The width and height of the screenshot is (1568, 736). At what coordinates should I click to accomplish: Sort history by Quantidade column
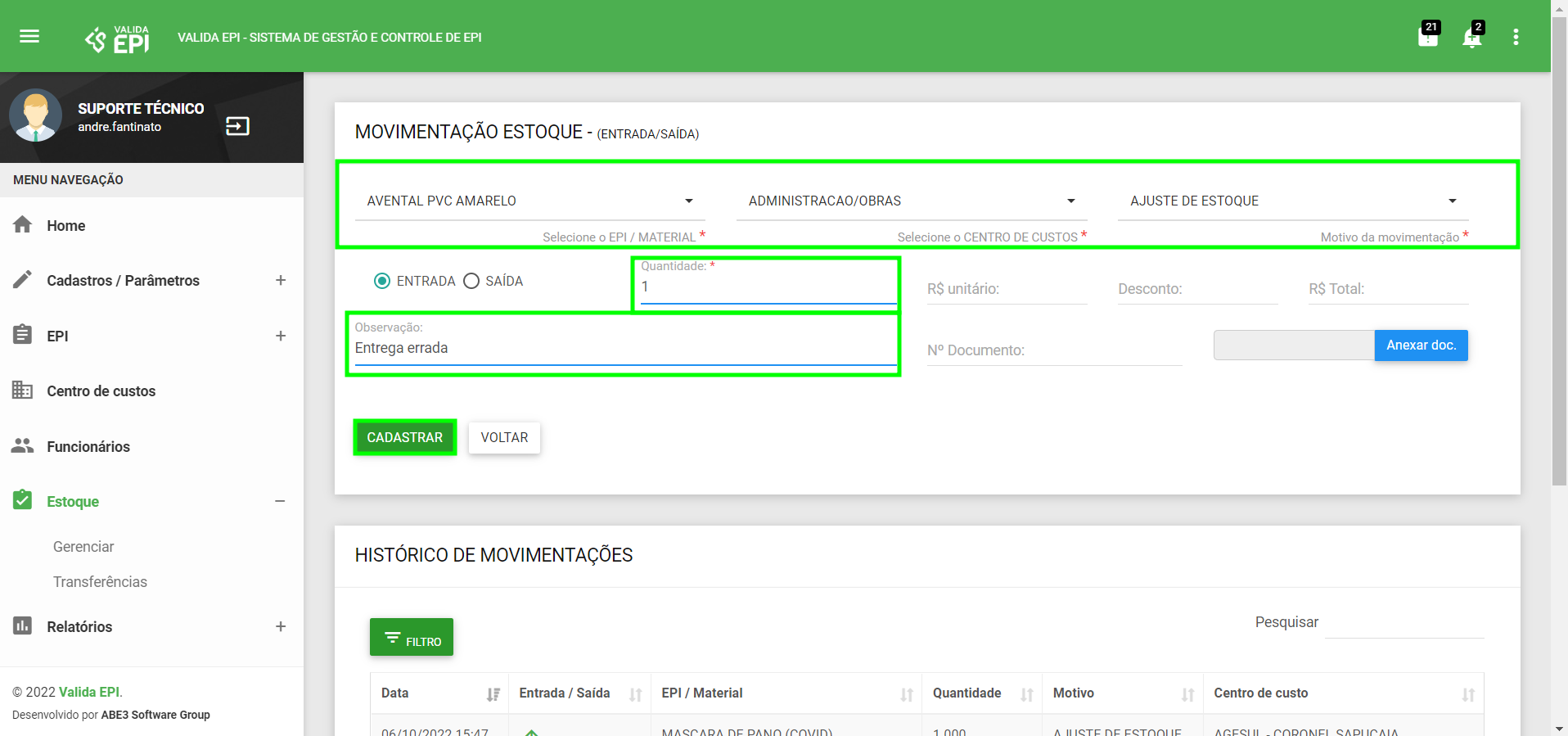982,693
